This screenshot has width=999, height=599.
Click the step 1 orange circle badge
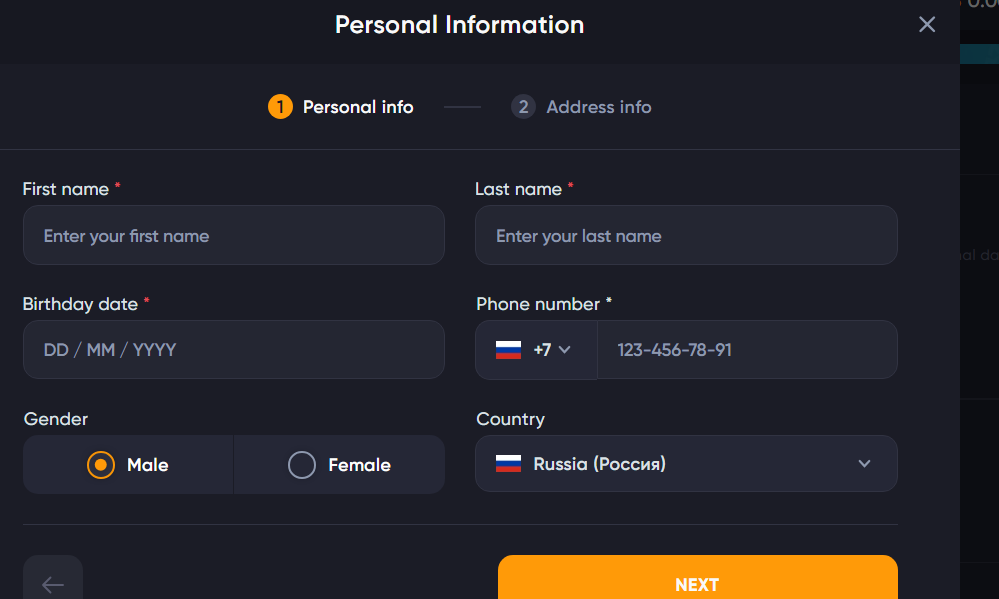pyautogui.click(x=280, y=107)
